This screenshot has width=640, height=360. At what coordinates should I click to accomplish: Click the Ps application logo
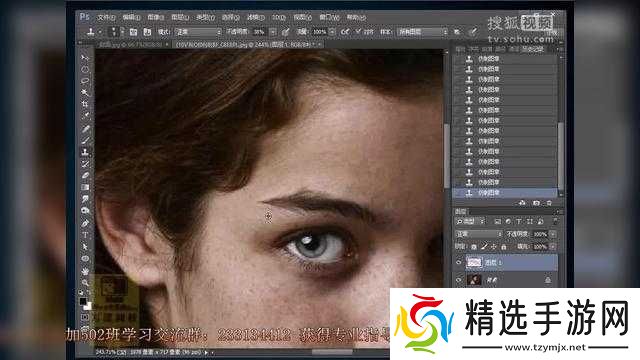point(84,17)
